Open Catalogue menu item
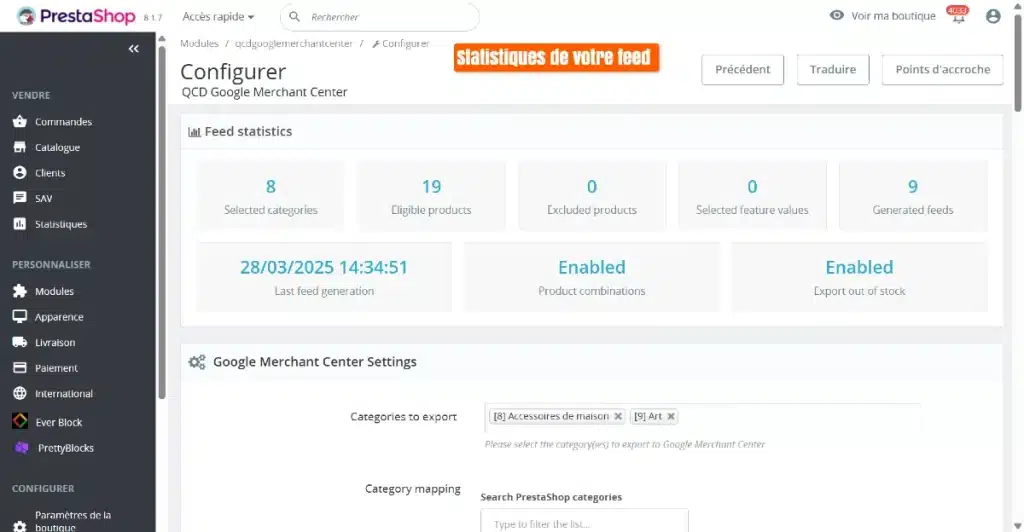Image resolution: width=1024 pixels, height=532 pixels. 57,148
